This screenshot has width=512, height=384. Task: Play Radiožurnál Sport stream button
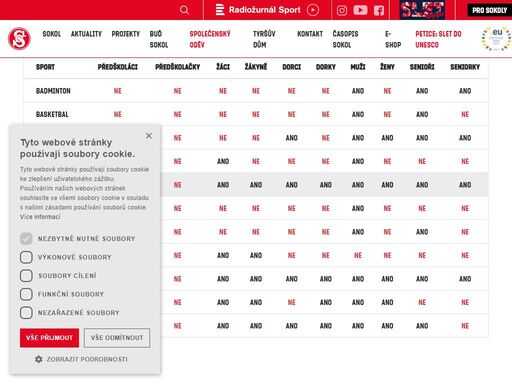pos(313,10)
